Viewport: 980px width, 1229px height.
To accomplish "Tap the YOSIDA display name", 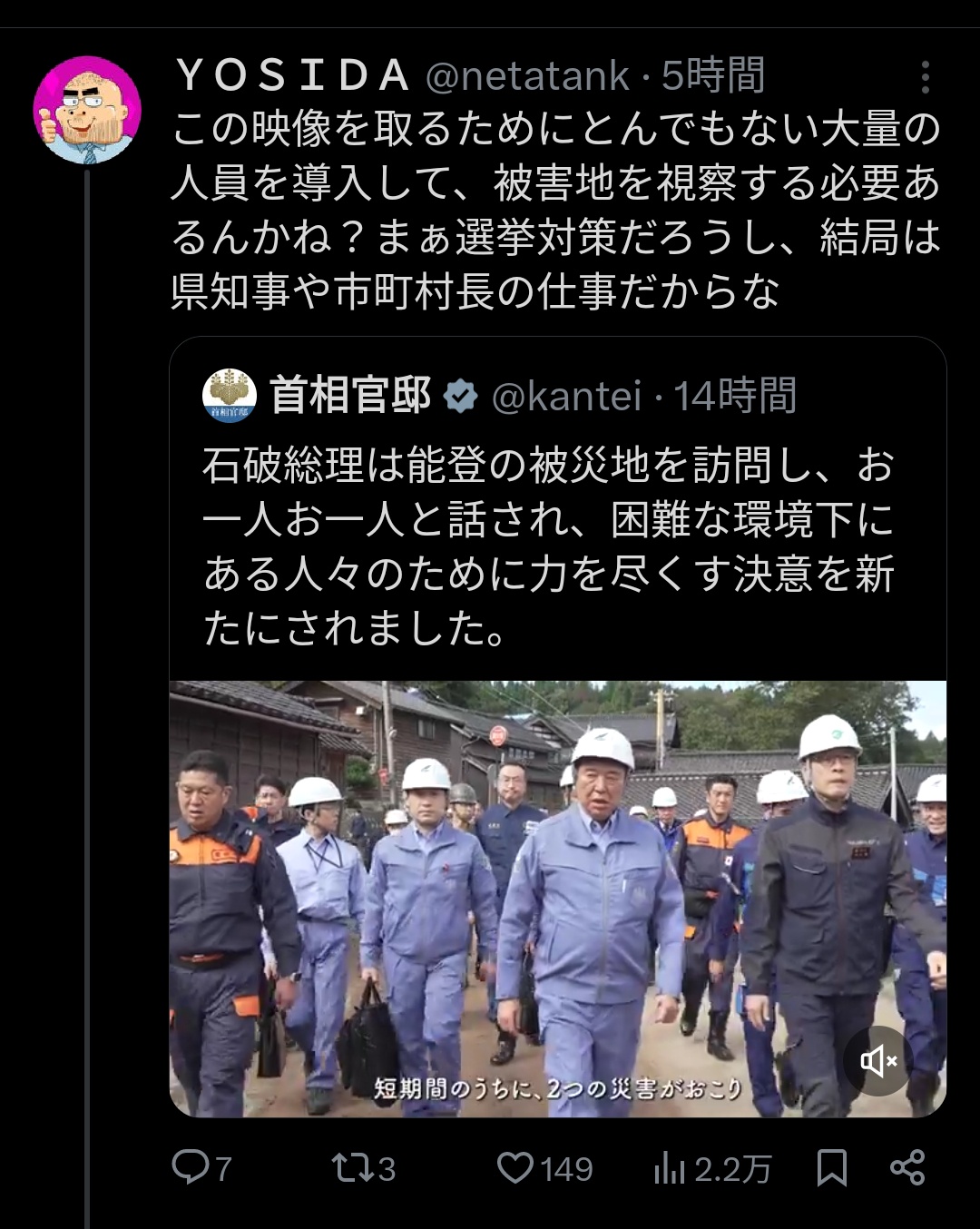I will 292,76.
